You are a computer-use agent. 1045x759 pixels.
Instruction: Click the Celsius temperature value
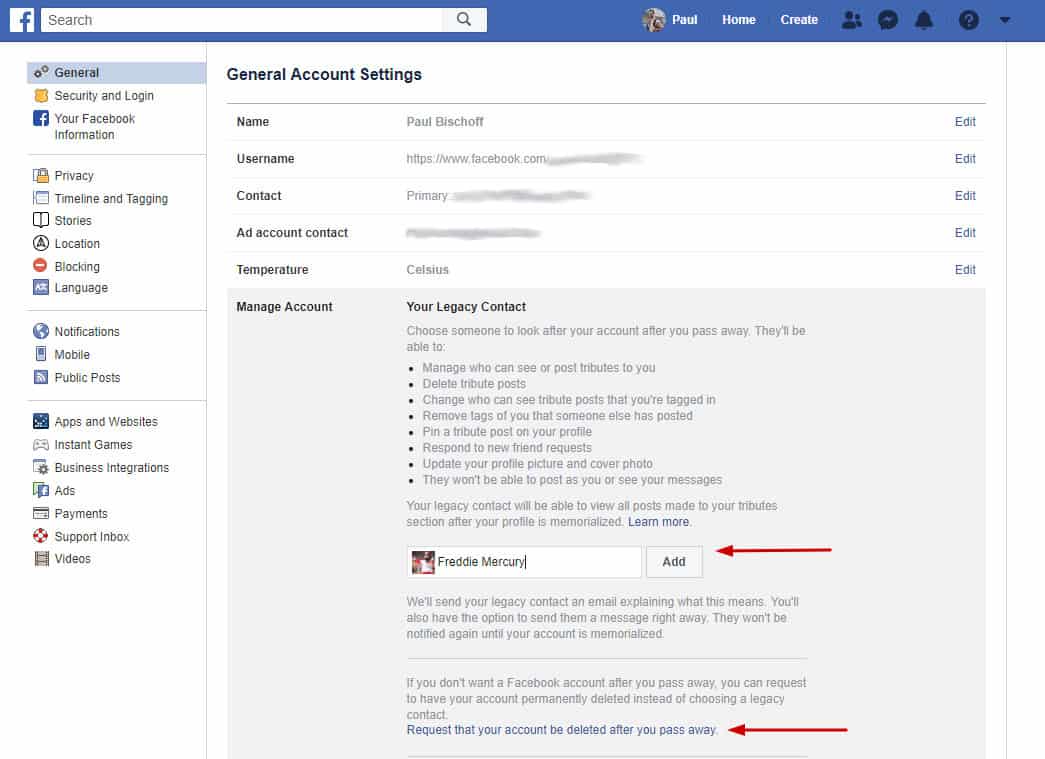[x=427, y=269]
